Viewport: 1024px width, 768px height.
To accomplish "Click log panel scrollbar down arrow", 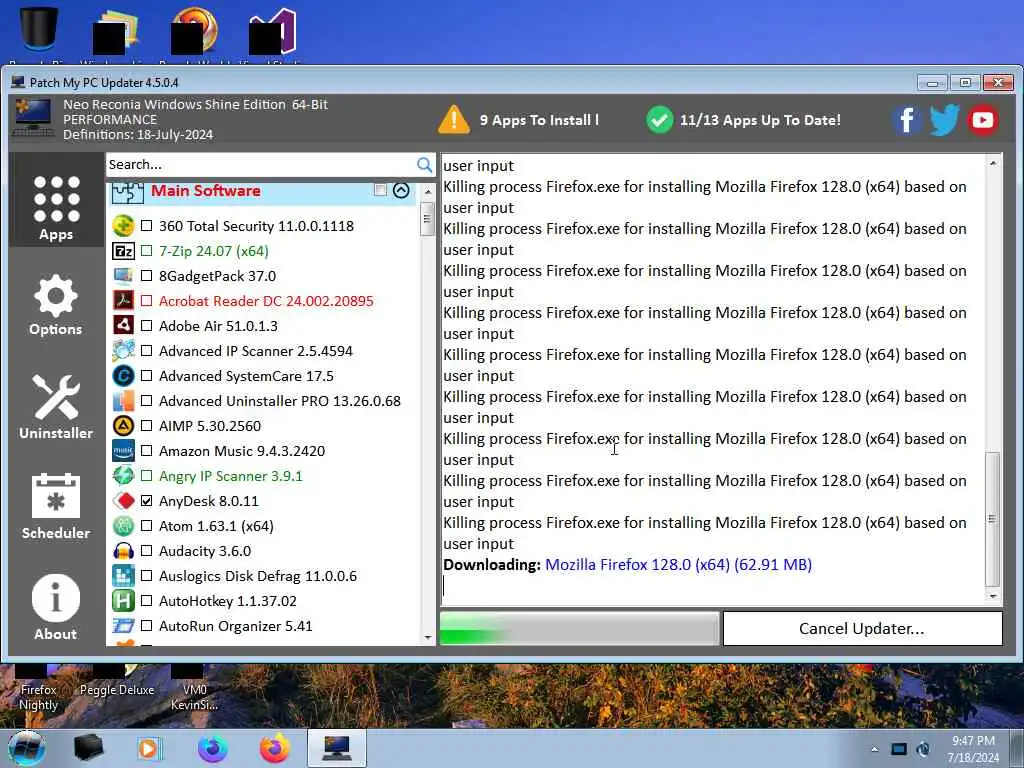I will 993,596.
